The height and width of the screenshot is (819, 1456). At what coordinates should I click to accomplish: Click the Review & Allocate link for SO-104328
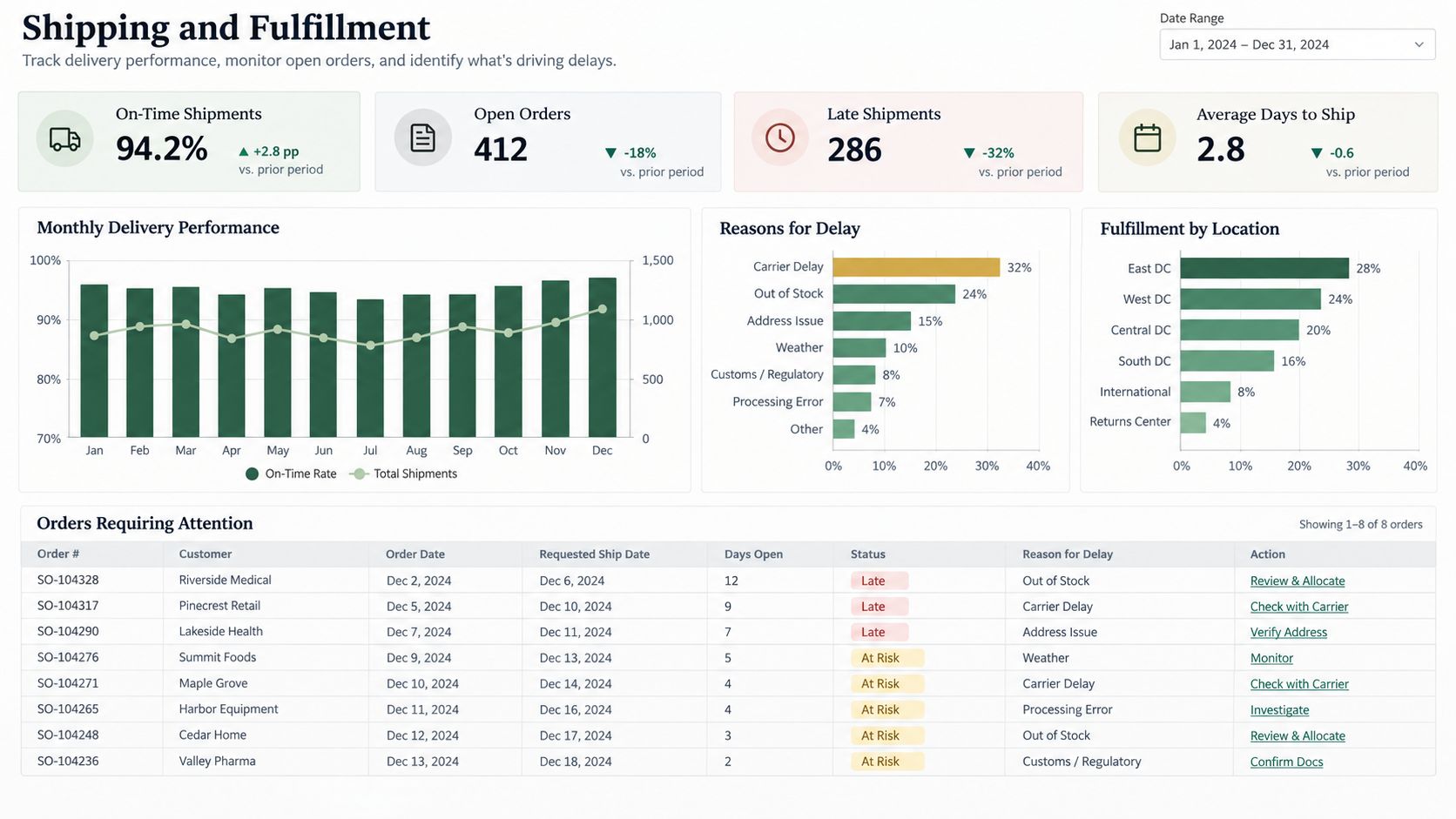coord(1298,581)
